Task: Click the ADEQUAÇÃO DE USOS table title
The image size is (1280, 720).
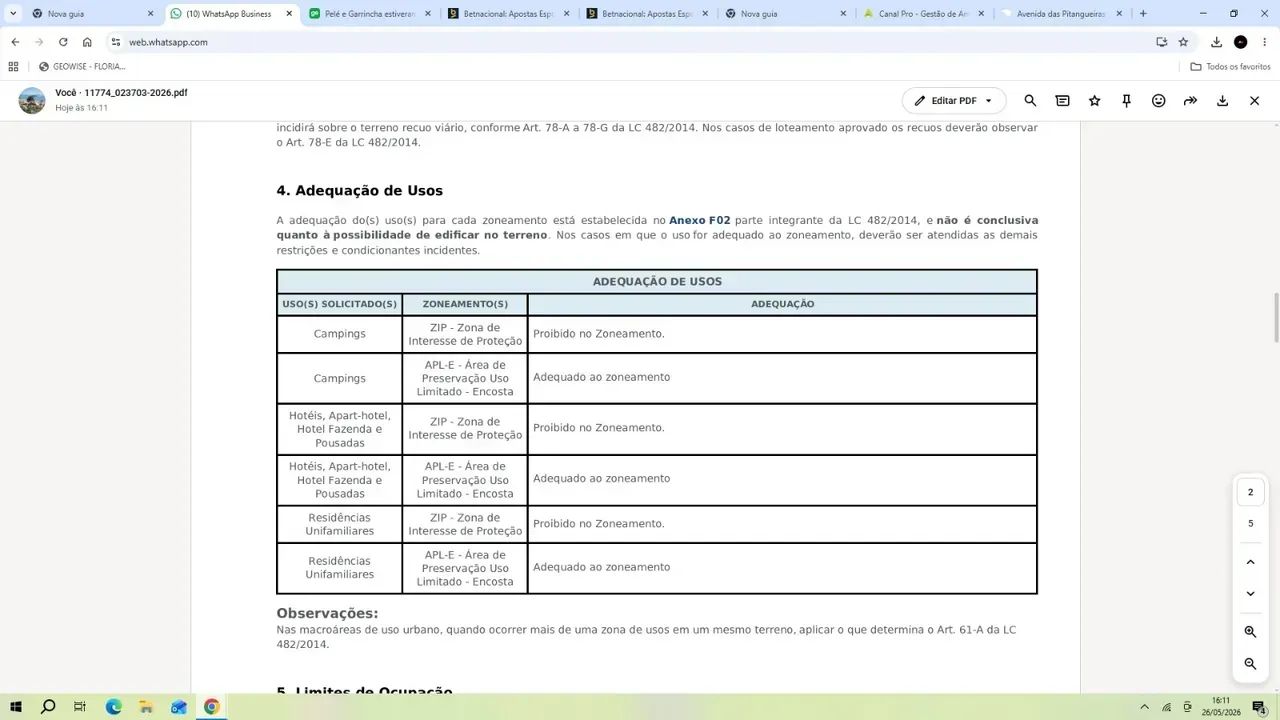Action: coord(657,282)
